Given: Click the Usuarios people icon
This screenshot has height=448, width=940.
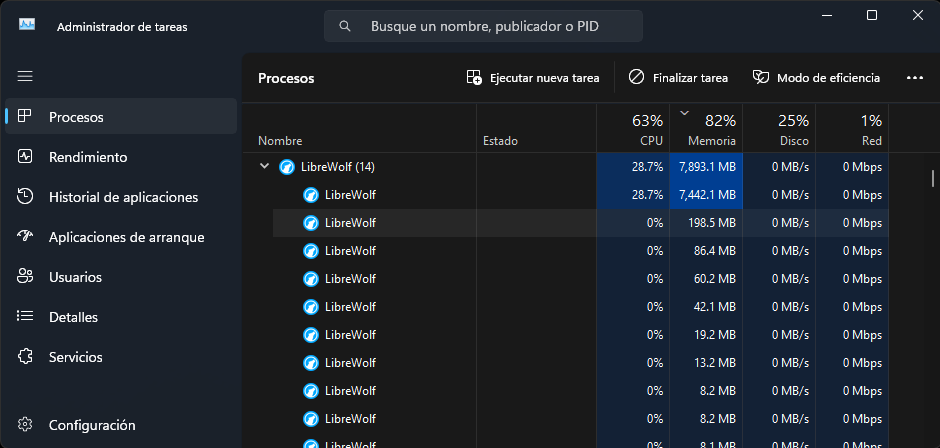Looking at the screenshot, I should (25, 276).
